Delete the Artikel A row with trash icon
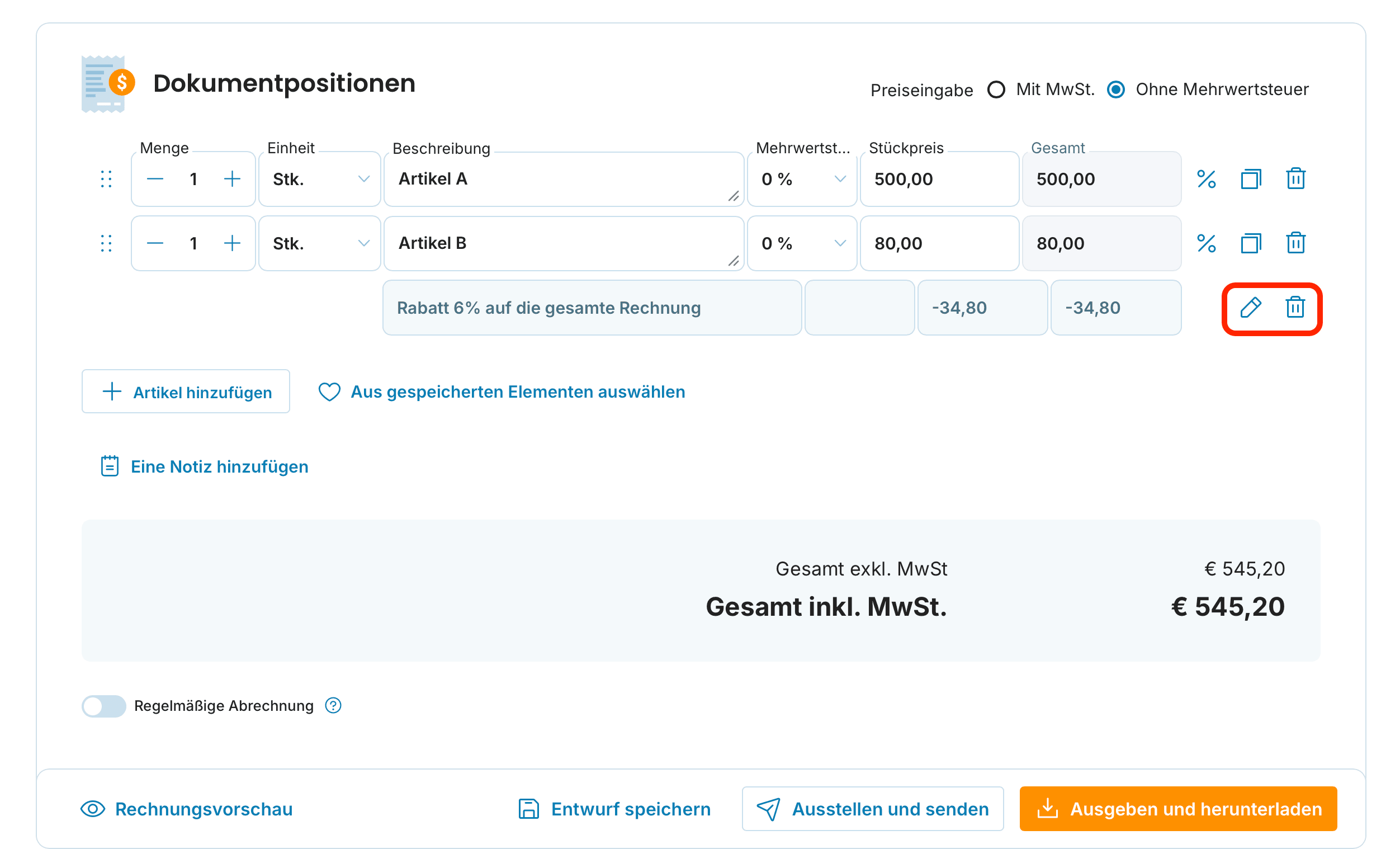The image size is (1400, 849). pyautogui.click(x=1295, y=178)
